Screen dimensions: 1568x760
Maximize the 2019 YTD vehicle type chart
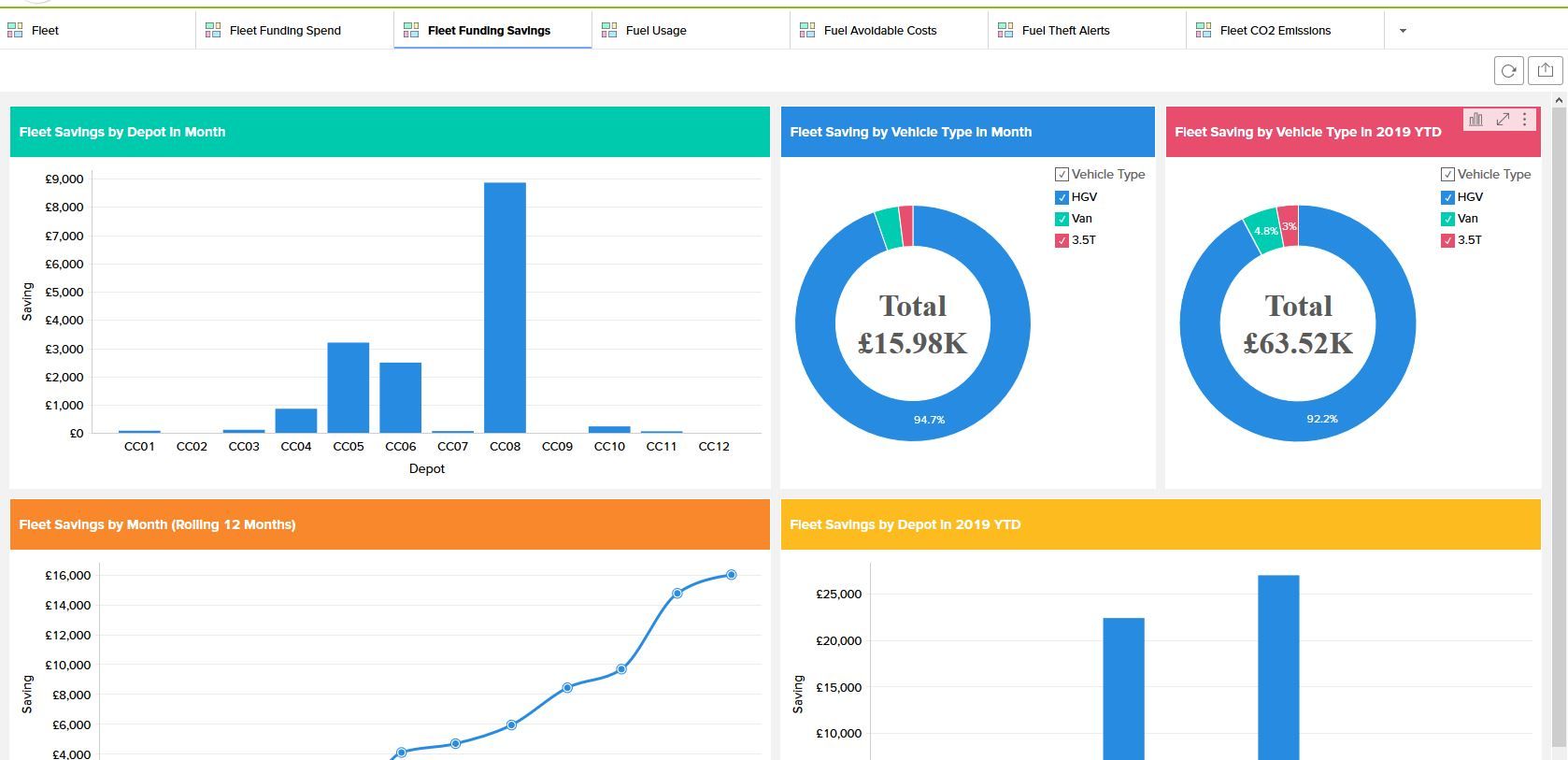pos(1503,120)
